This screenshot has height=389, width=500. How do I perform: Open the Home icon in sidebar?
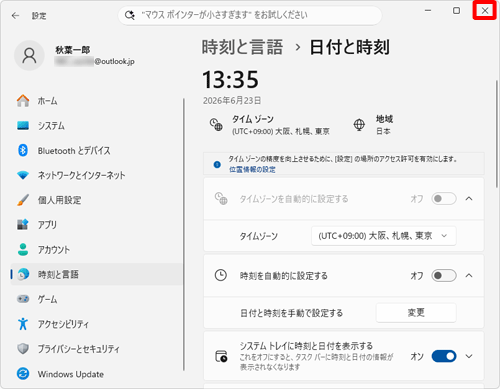click(23, 101)
